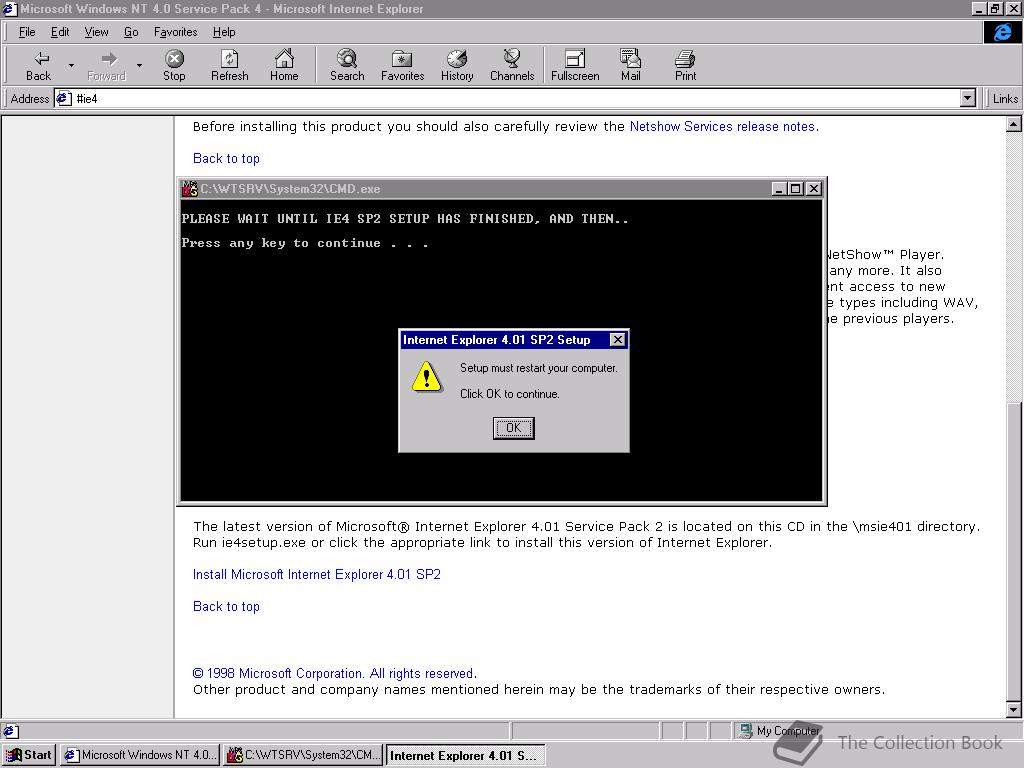Go back with the Back toolbar button
Image resolution: width=1024 pixels, height=768 pixels.
[x=39, y=65]
